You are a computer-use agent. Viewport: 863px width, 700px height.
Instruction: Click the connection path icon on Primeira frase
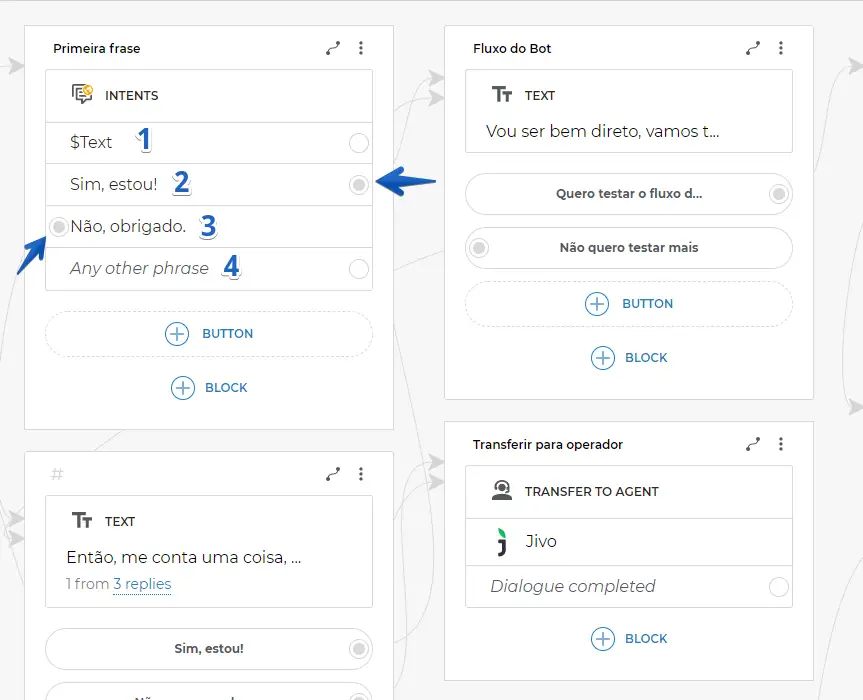[333, 48]
